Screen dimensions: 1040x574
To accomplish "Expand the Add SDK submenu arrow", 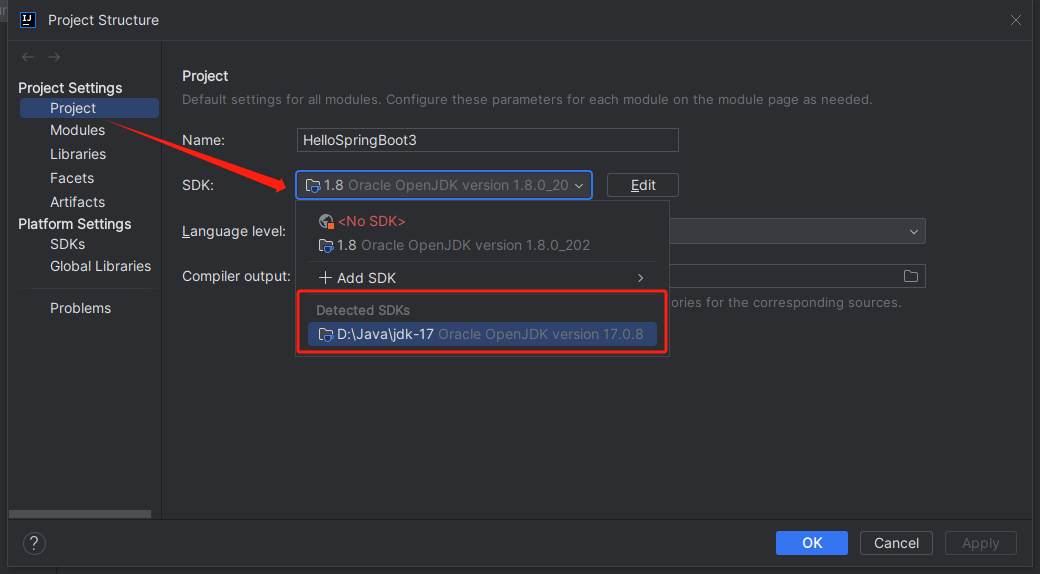I will coord(640,277).
